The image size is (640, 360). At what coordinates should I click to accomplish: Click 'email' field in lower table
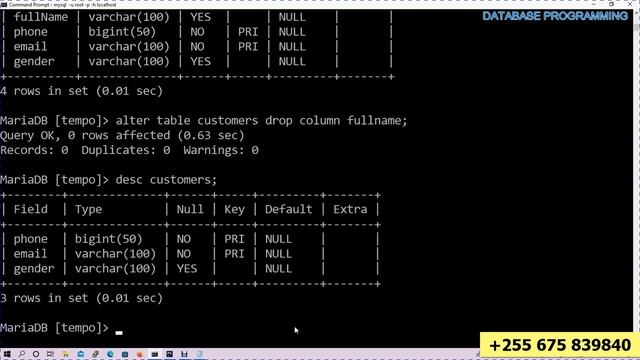pos(31,254)
